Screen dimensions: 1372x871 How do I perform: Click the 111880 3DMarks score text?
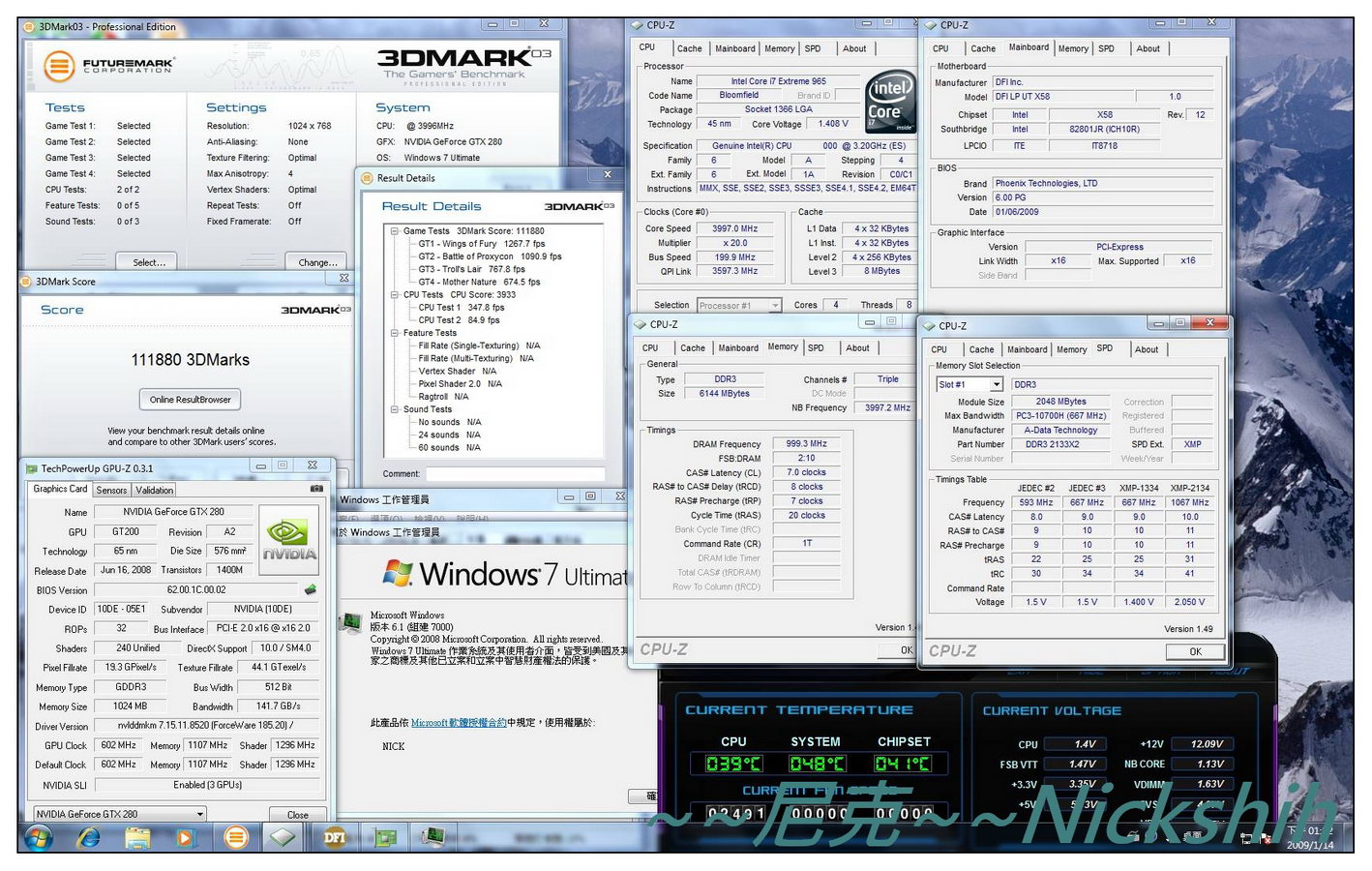[x=191, y=360]
